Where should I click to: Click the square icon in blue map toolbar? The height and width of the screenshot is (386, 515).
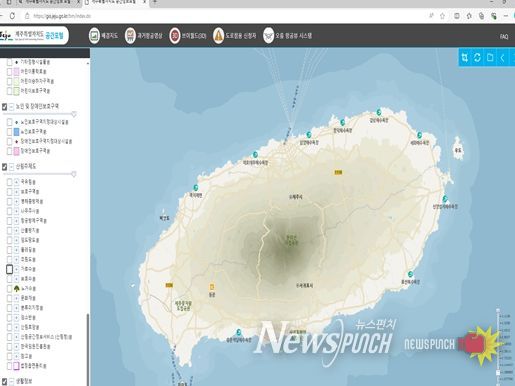coord(490,58)
